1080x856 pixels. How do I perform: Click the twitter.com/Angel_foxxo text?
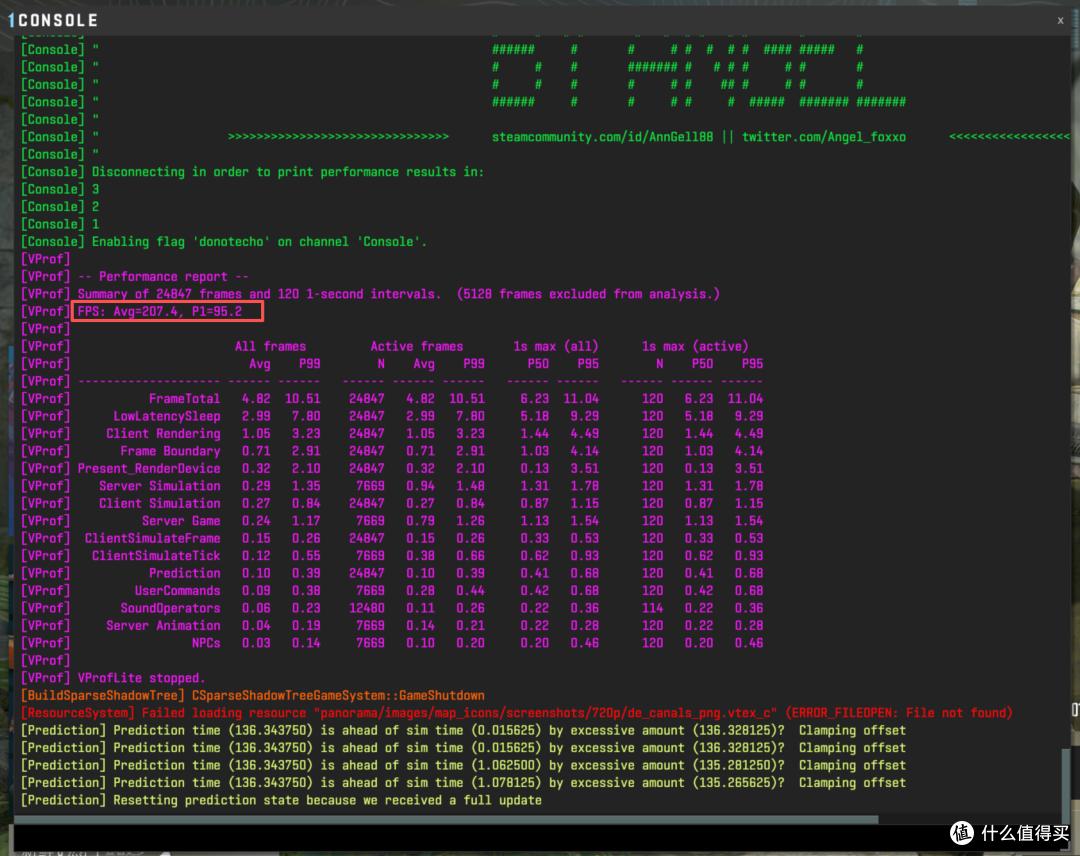[824, 137]
